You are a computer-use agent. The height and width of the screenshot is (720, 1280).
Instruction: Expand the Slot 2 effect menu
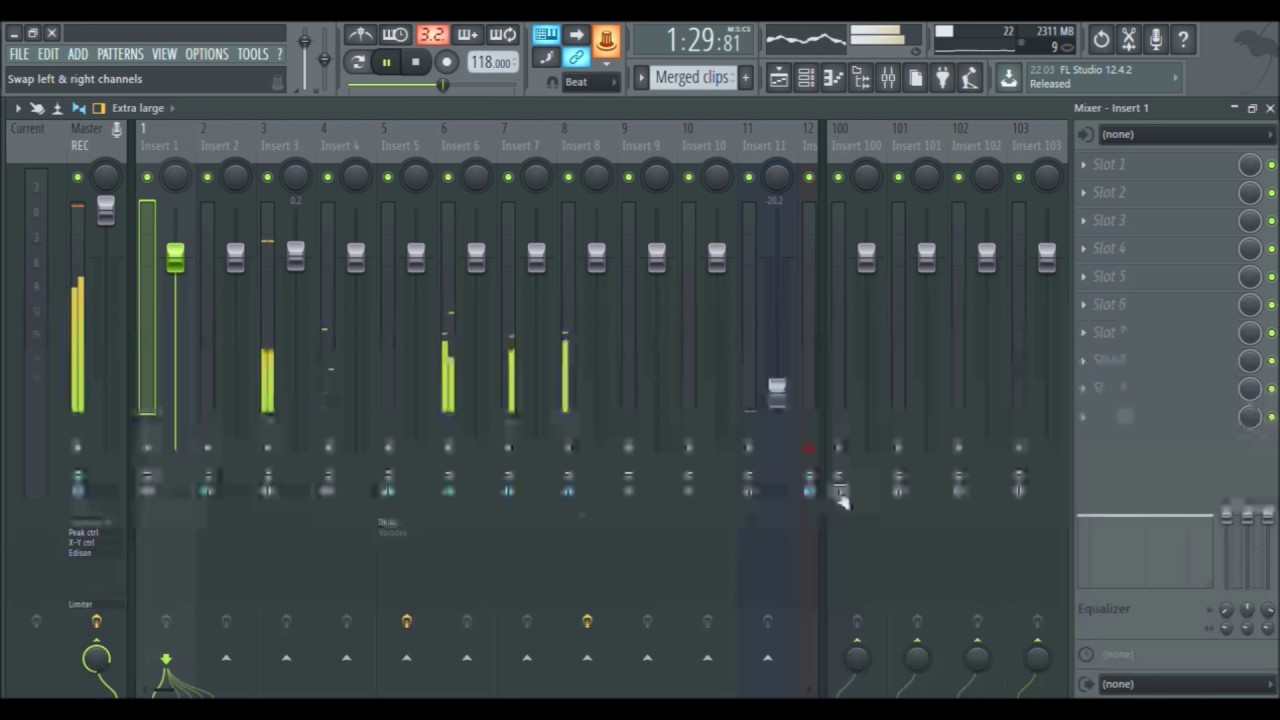point(1084,192)
